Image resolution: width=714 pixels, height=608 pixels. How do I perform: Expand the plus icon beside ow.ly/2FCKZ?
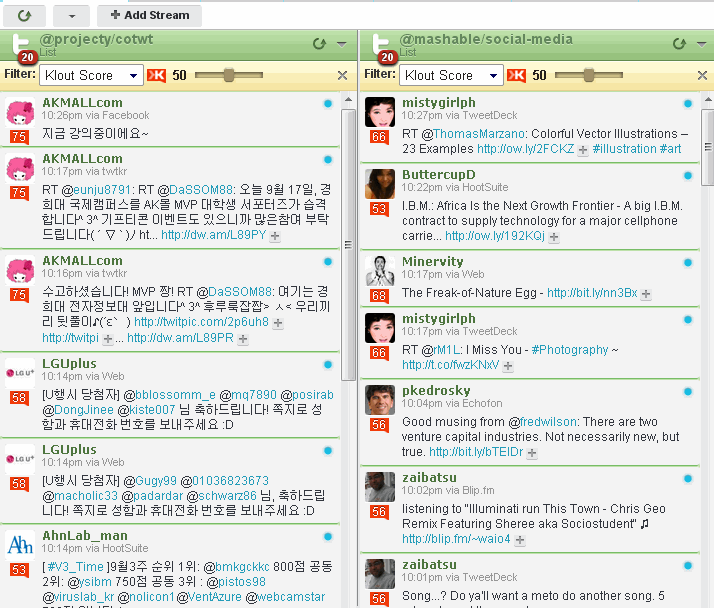pyautogui.click(x=583, y=150)
